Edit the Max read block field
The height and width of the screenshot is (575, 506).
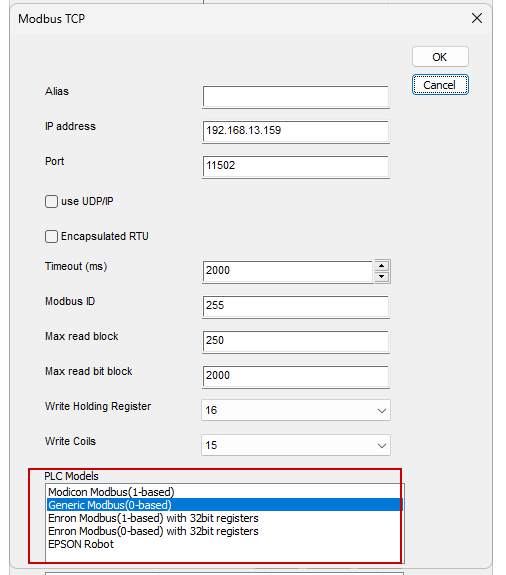coord(296,341)
